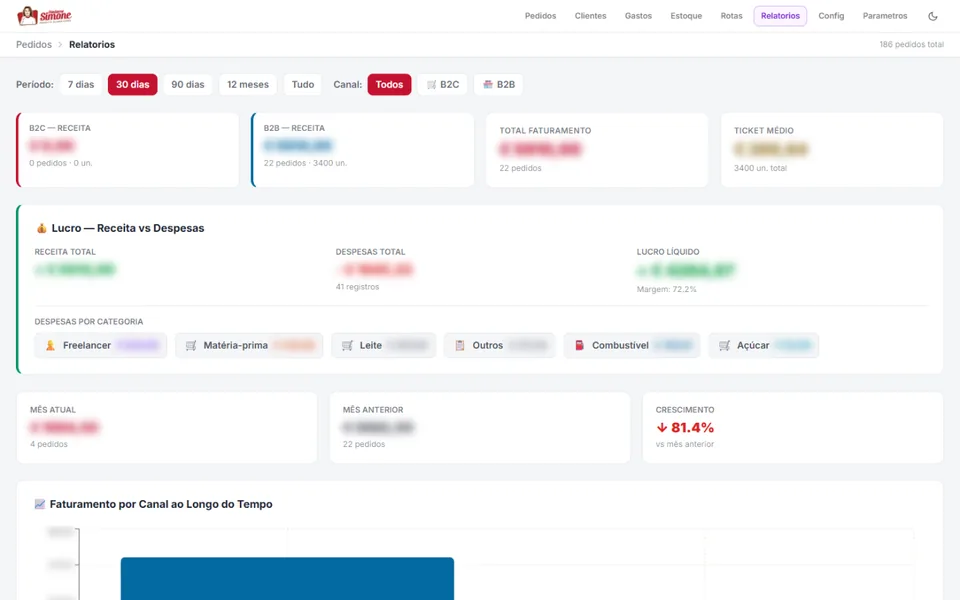
Task: Click the blue bar in the revenue chart
Action: (x=287, y=579)
